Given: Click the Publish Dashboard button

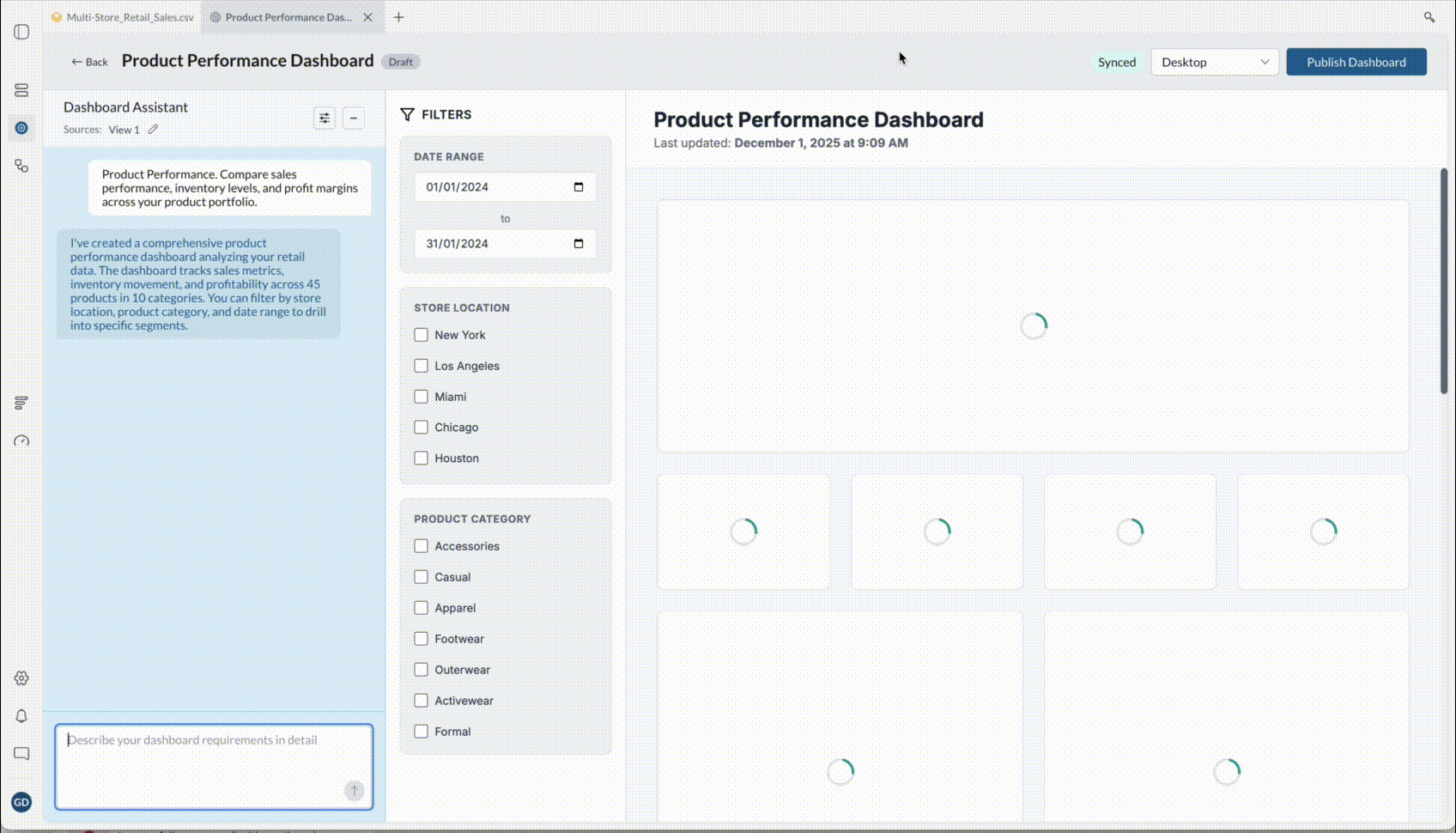Looking at the screenshot, I should [1356, 62].
